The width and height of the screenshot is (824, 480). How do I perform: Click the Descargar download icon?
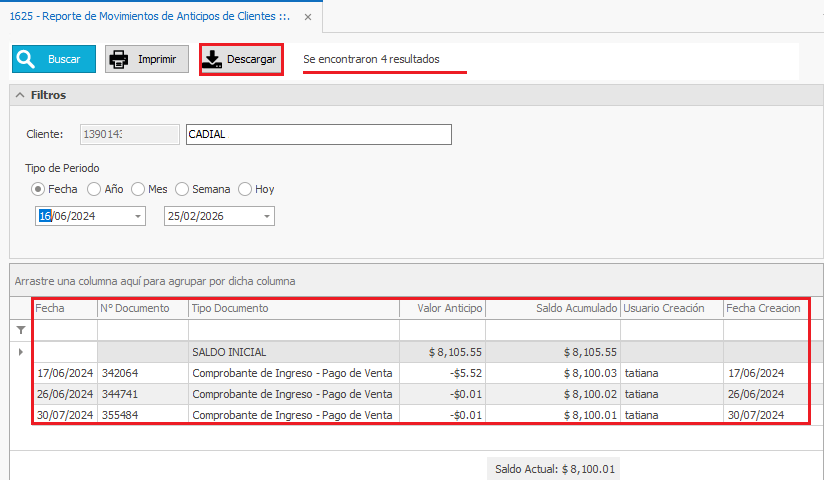213,60
